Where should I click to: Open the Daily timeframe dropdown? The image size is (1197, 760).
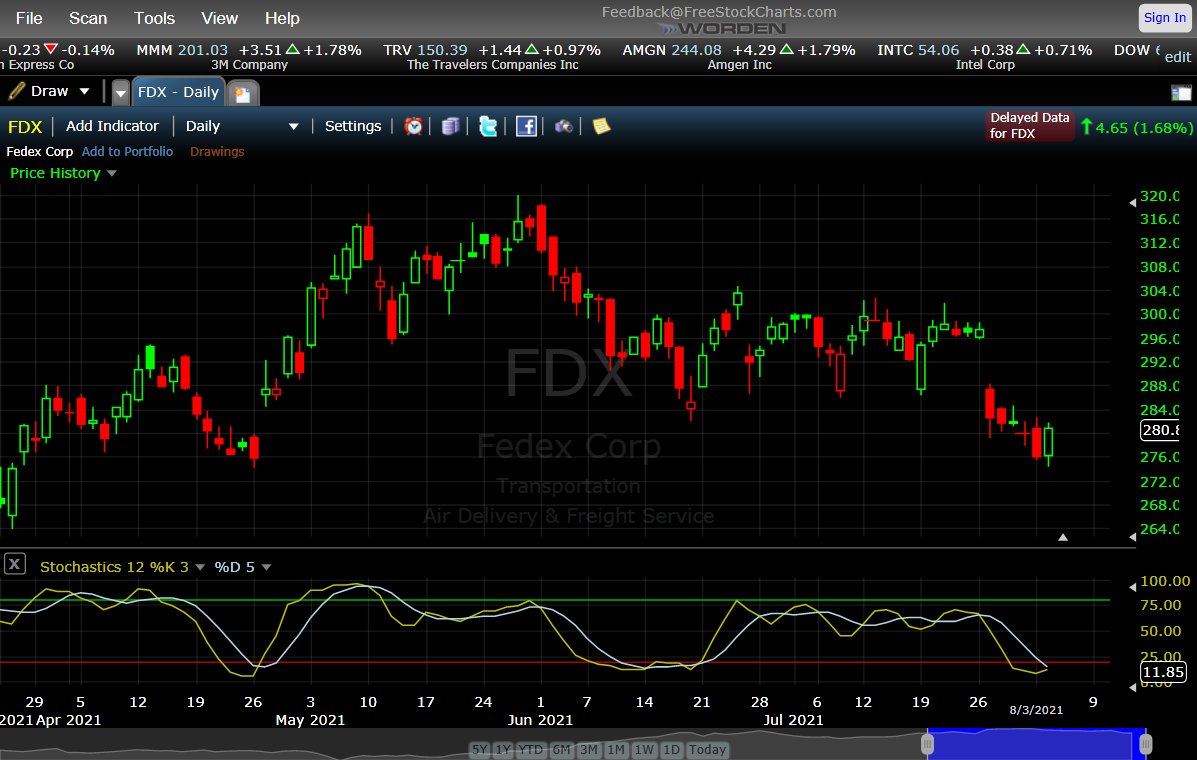(242, 126)
